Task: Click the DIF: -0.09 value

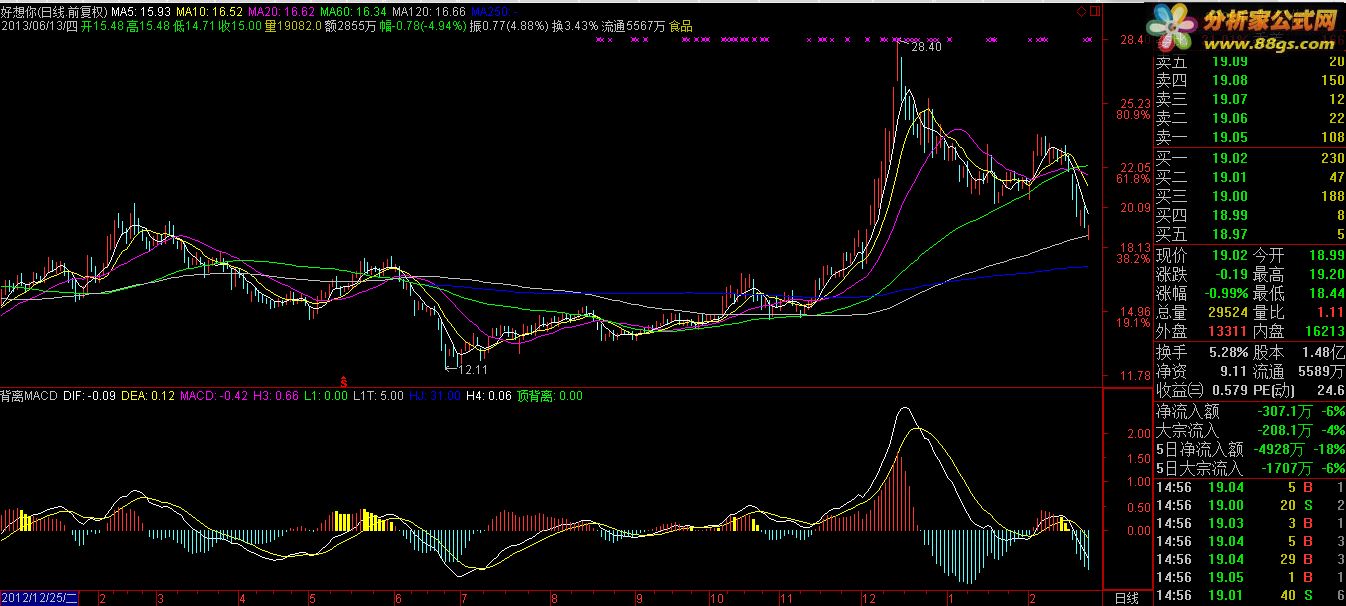Action: tap(88, 396)
